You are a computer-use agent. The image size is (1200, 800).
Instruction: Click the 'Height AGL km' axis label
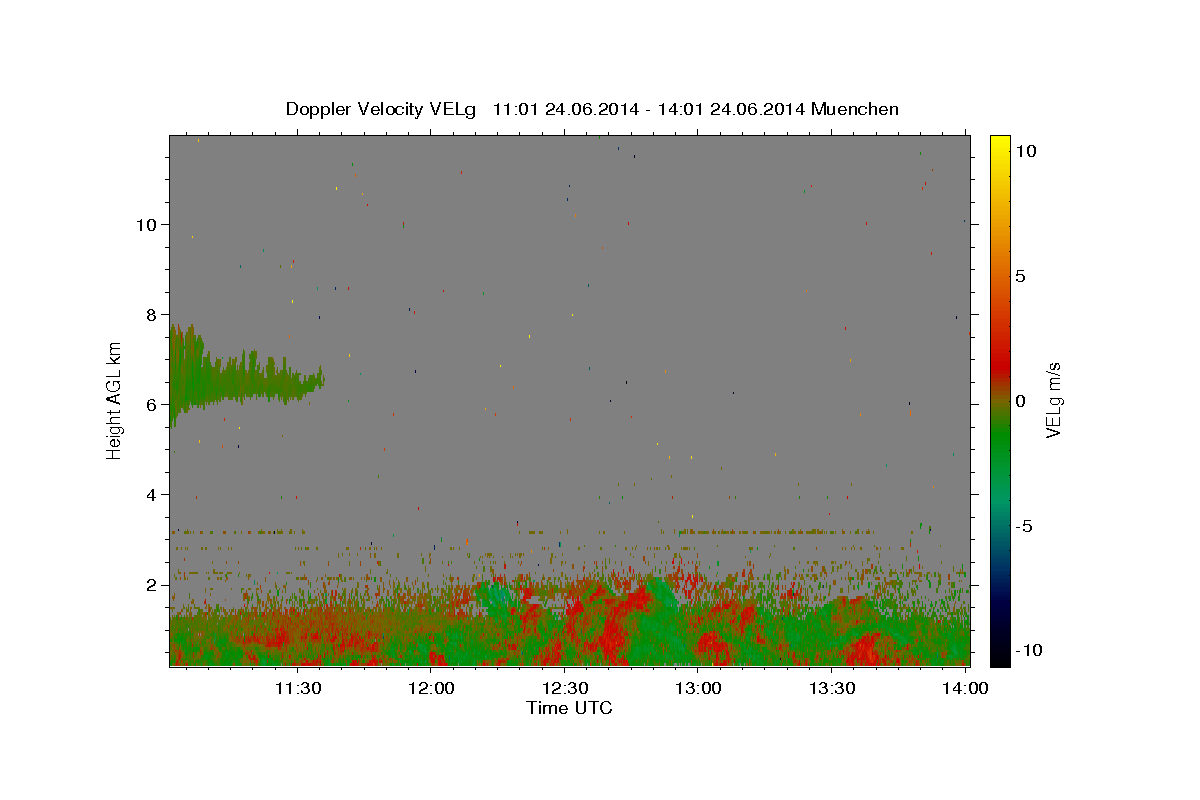tap(115, 399)
